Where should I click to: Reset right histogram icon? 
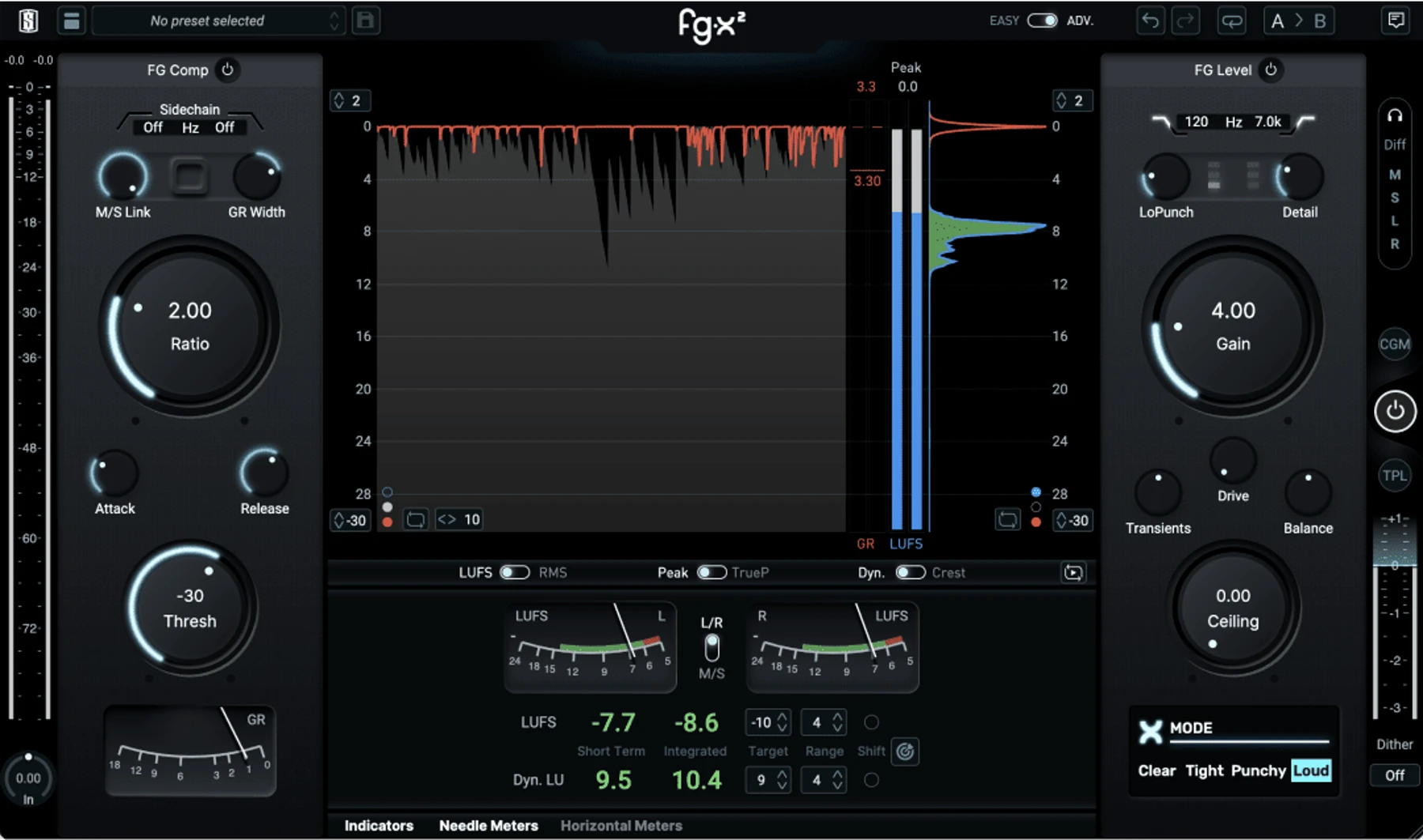[1007, 519]
